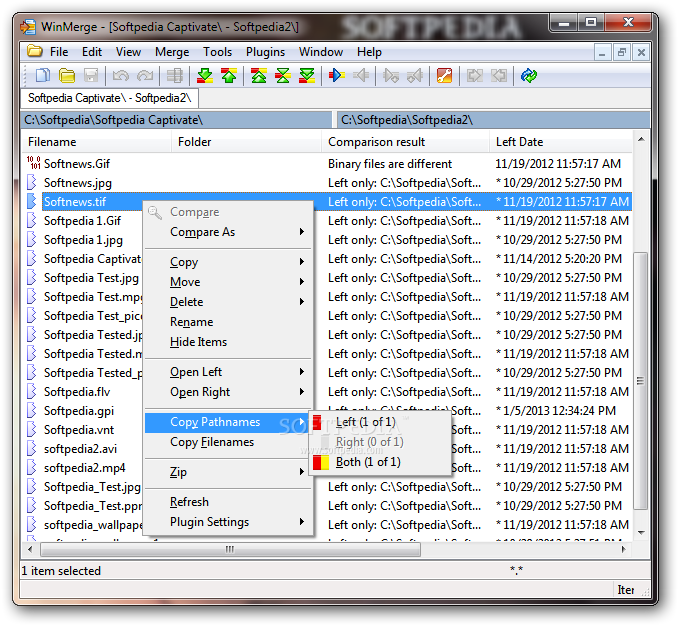Screen dimensions: 679x626
Task: Click the Options wrench toolbar icon
Action: point(444,76)
